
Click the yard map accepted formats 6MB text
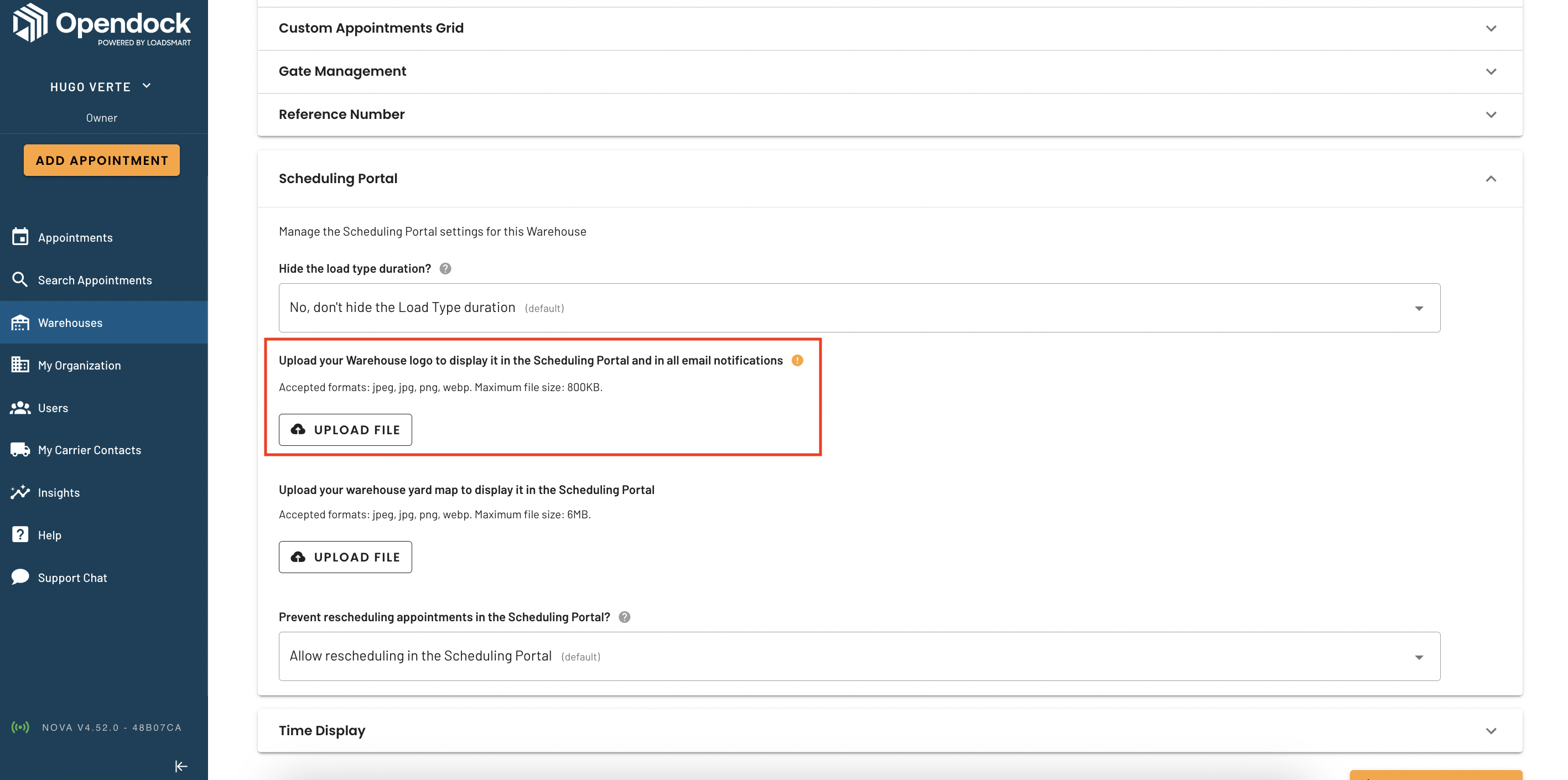[x=435, y=514]
